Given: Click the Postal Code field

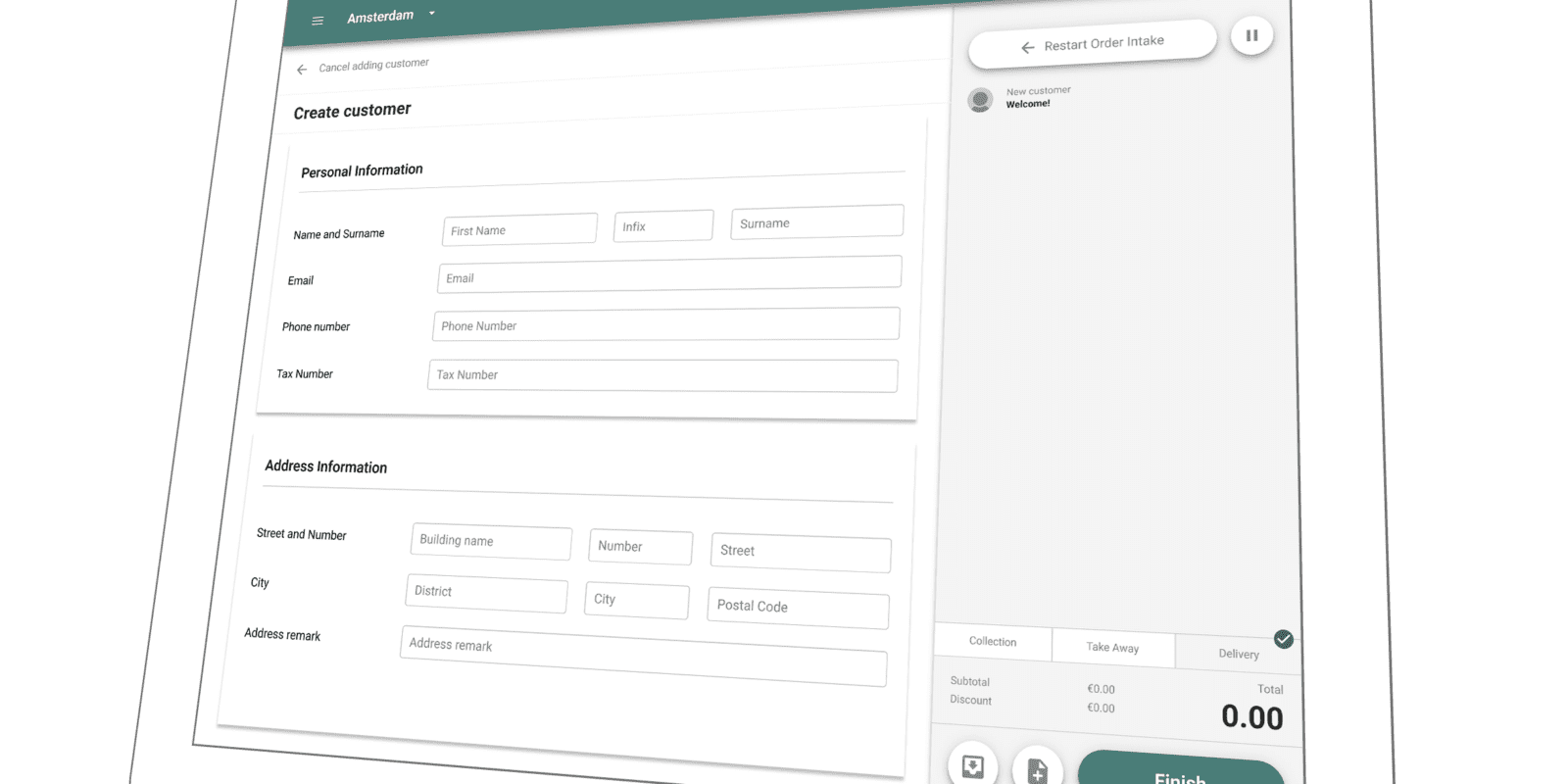Looking at the screenshot, I should tap(798, 608).
